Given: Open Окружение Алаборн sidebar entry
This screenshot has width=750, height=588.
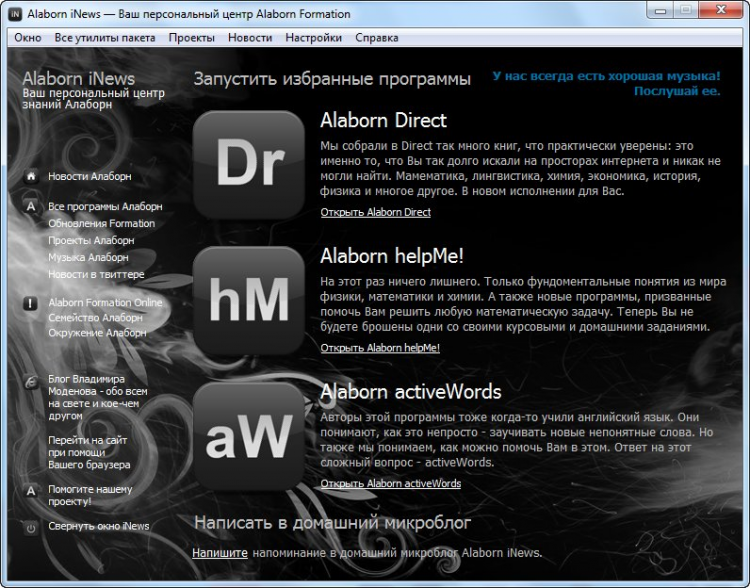Looking at the screenshot, I should [x=97, y=333].
